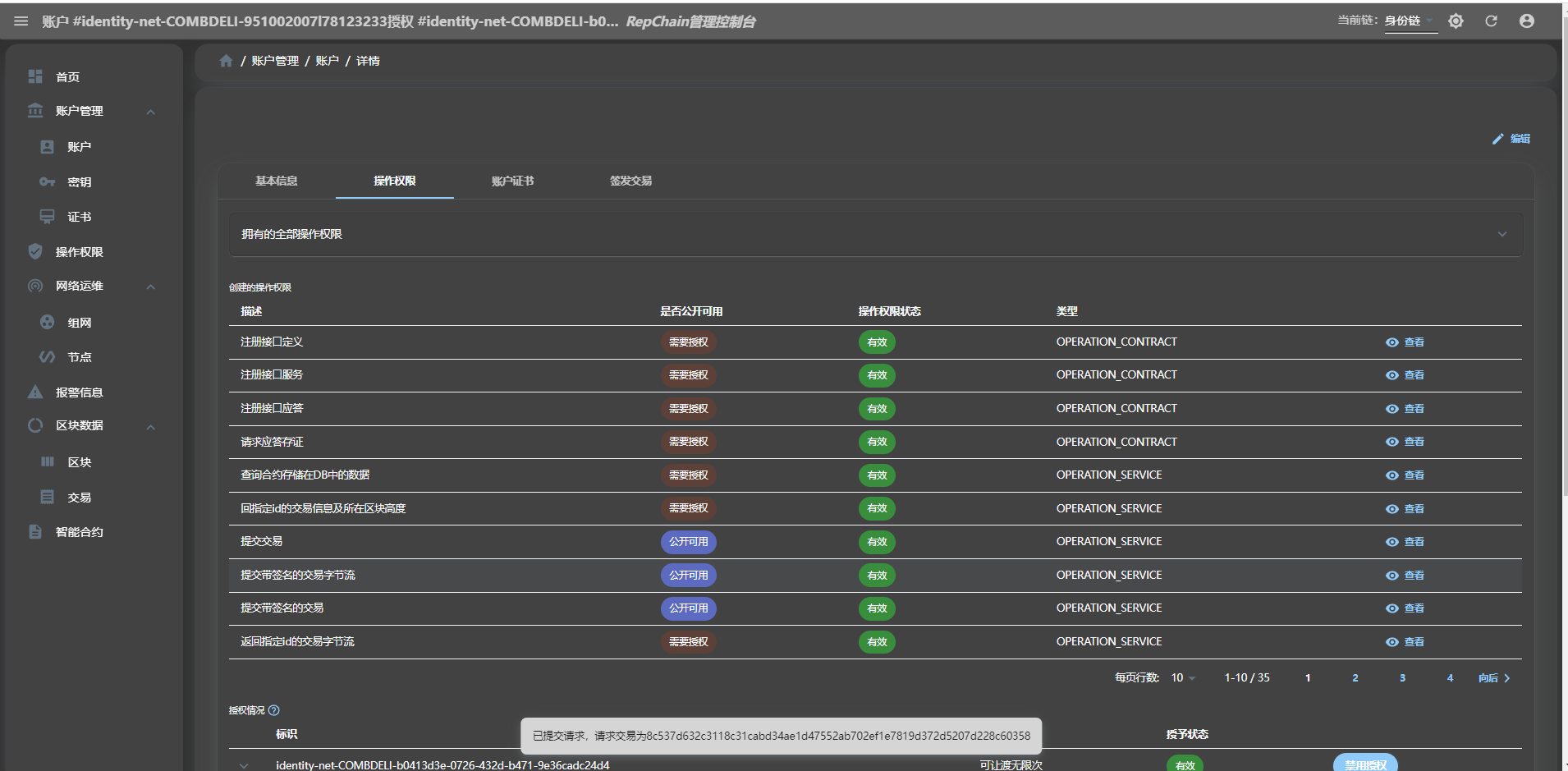View details of 提交交易 row
The height and width of the screenshot is (771, 1568).
point(1405,542)
